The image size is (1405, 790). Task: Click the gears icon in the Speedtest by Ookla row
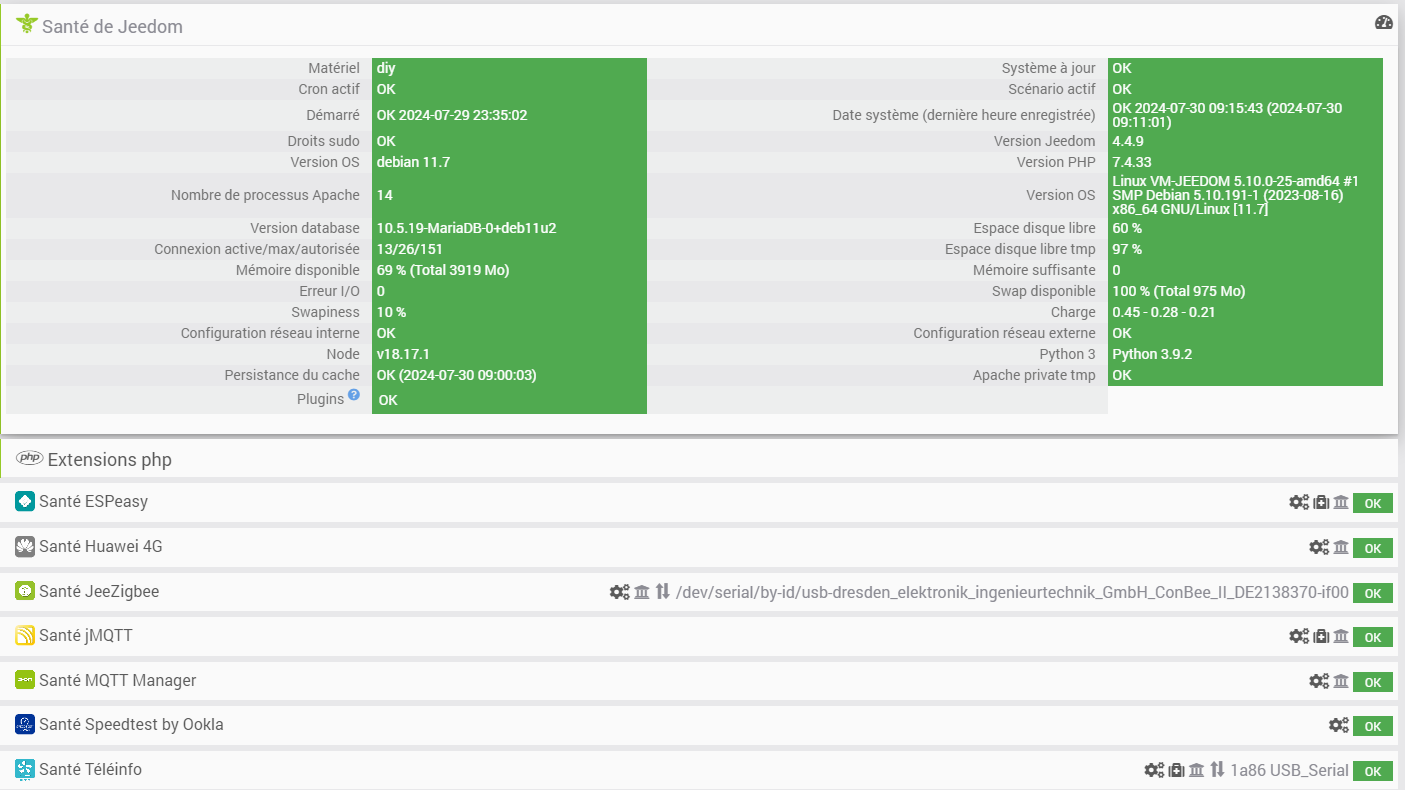click(1339, 725)
